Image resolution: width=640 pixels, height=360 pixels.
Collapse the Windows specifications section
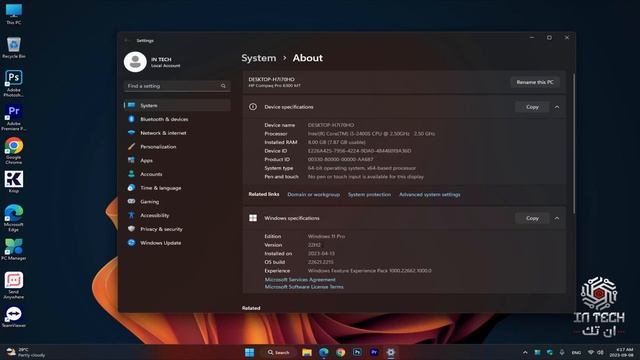click(x=557, y=218)
